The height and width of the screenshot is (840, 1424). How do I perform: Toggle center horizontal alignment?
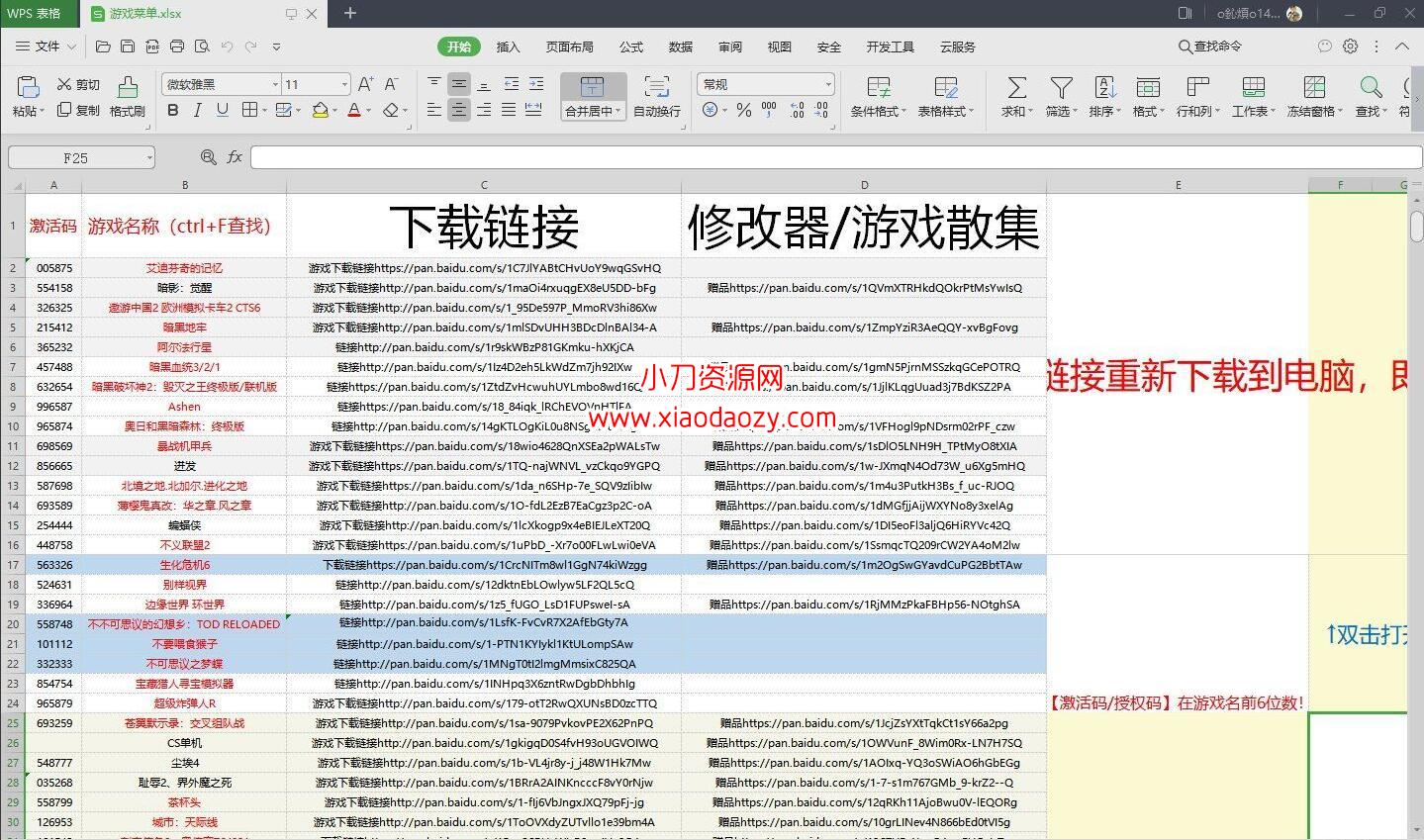[x=459, y=110]
